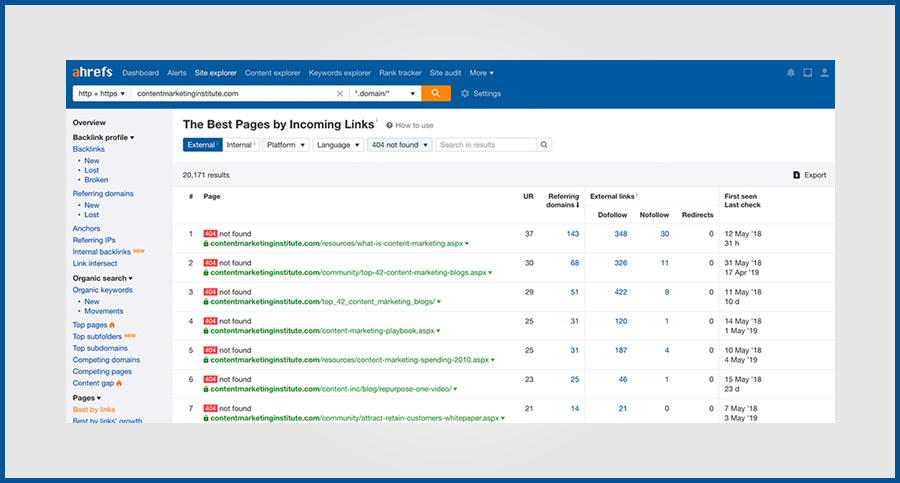Click the Search in results field
Screen dimensions: 900x483
click(486, 145)
